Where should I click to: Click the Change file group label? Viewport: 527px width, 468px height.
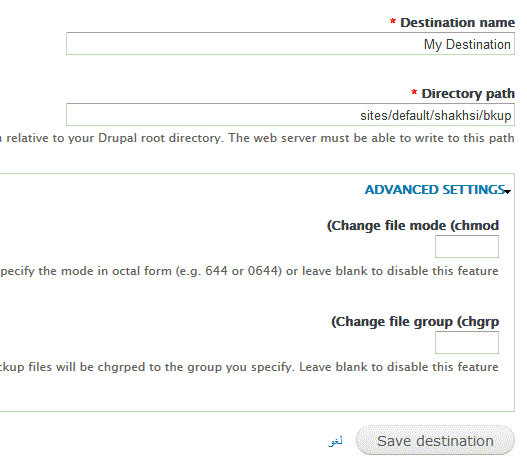[x=415, y=322]
